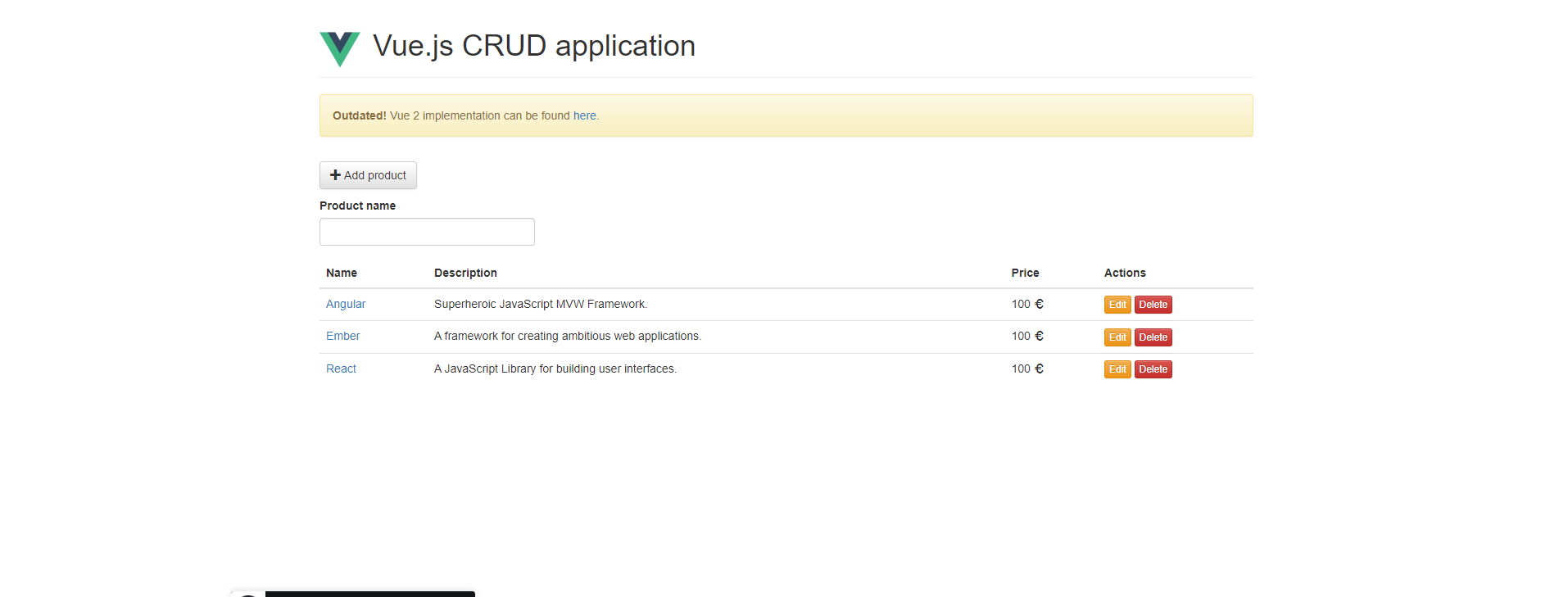Select 'Superheroic JavaScript MVW Framework.' description
Image resolution: width=1568 pixels, height=597 pixels.
click(541, 304)
